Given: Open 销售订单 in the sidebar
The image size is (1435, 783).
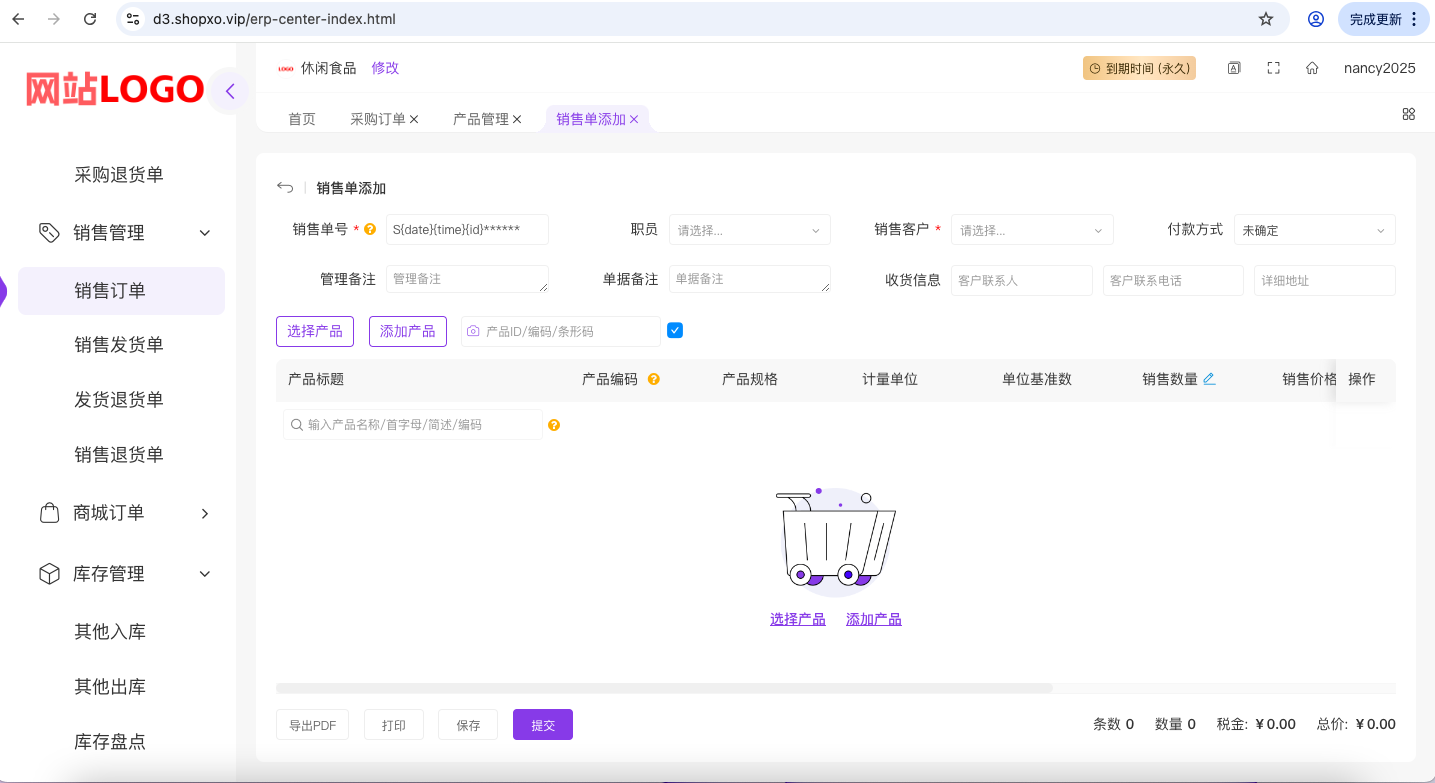Looking at the screenshot, I should [121, 291].
